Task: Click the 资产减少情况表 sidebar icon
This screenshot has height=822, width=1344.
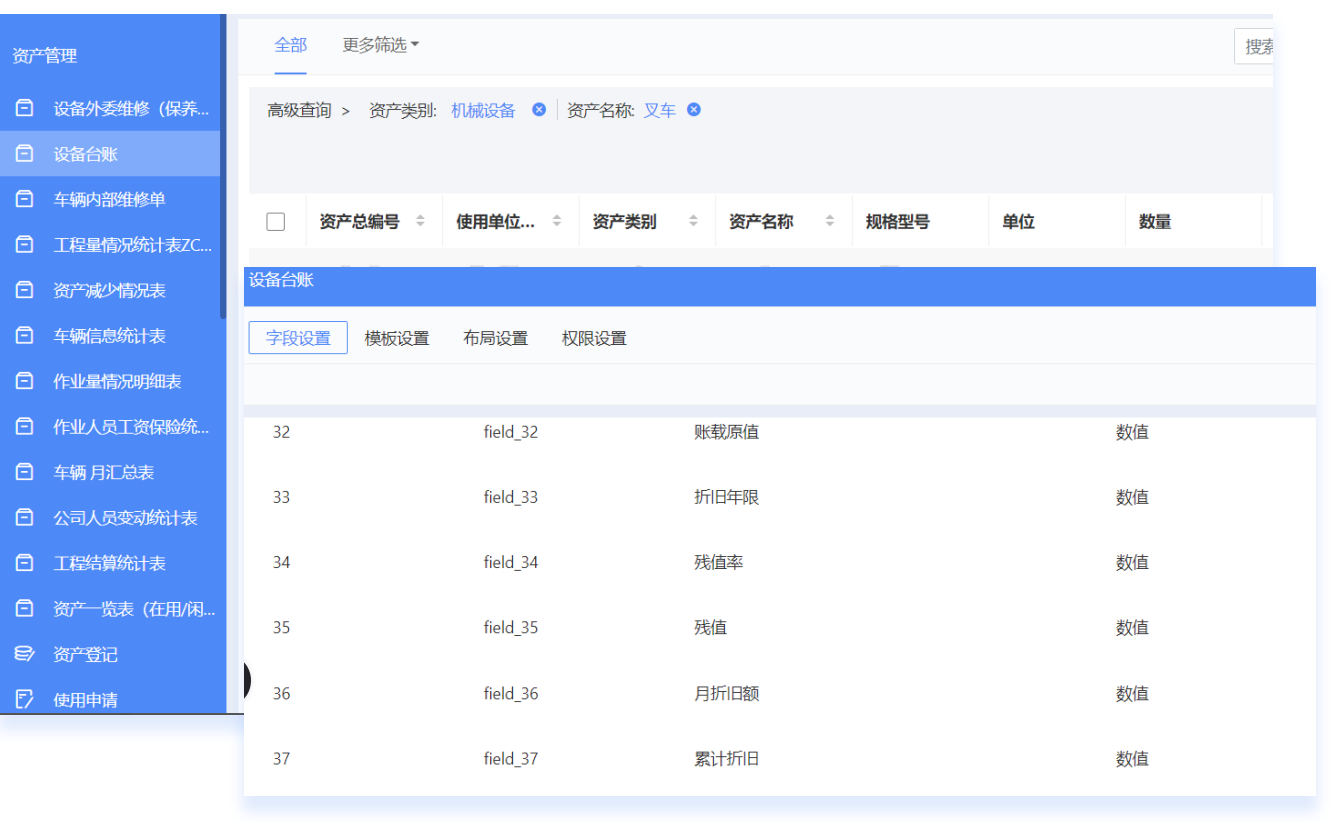Action: pos(25,290)
